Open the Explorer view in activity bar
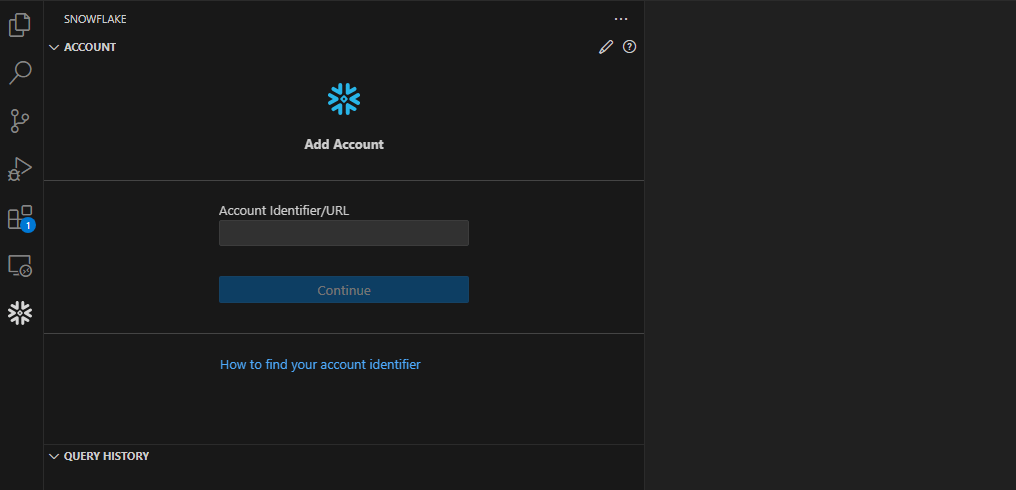The height and width of the screenshot is (490, 1016). click(20, 24)
